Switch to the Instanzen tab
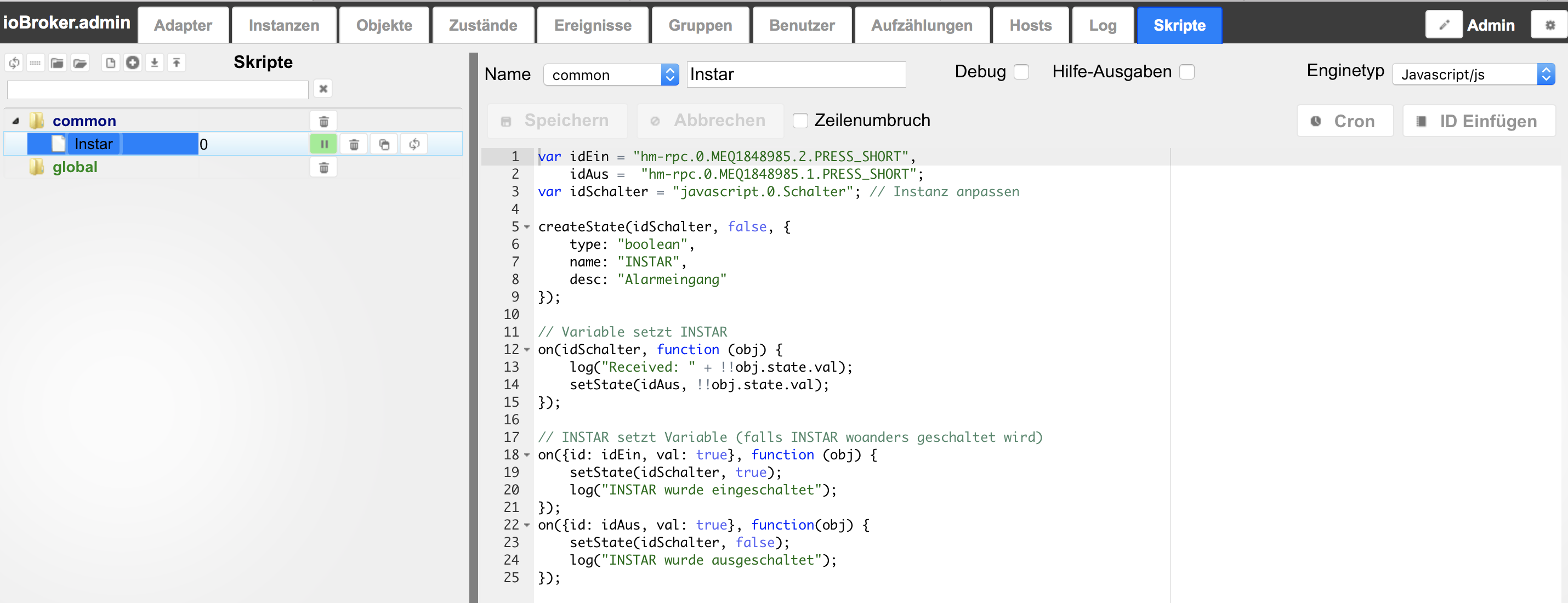1568x603 pixels. (x=283, y=26)
